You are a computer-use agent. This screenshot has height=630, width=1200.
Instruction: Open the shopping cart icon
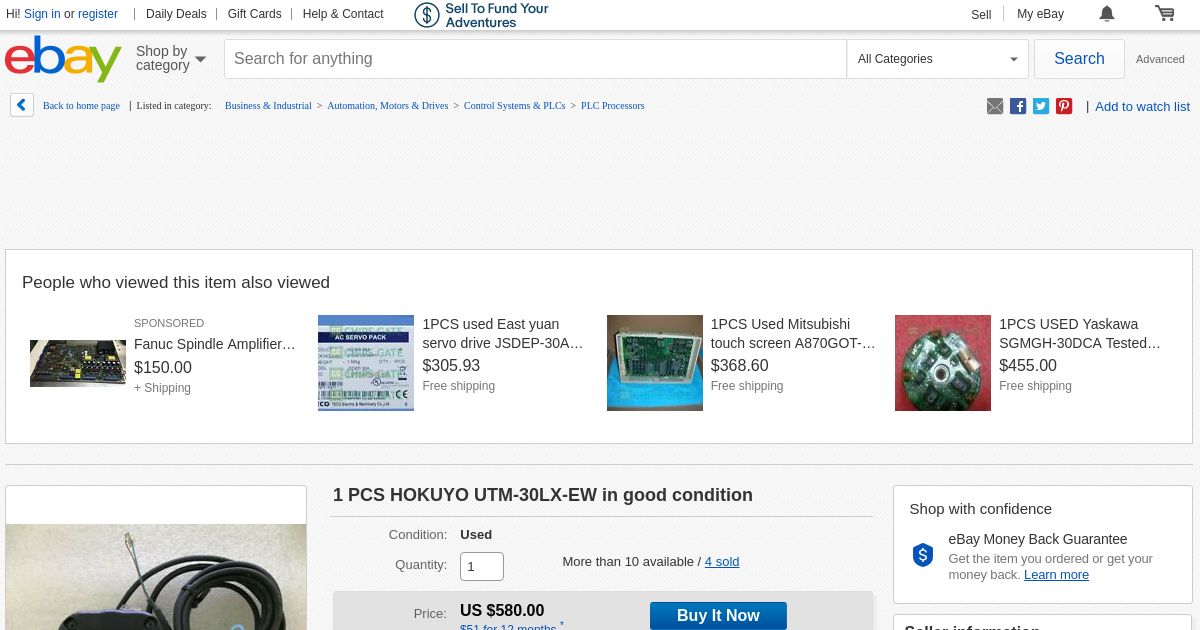1165,13
